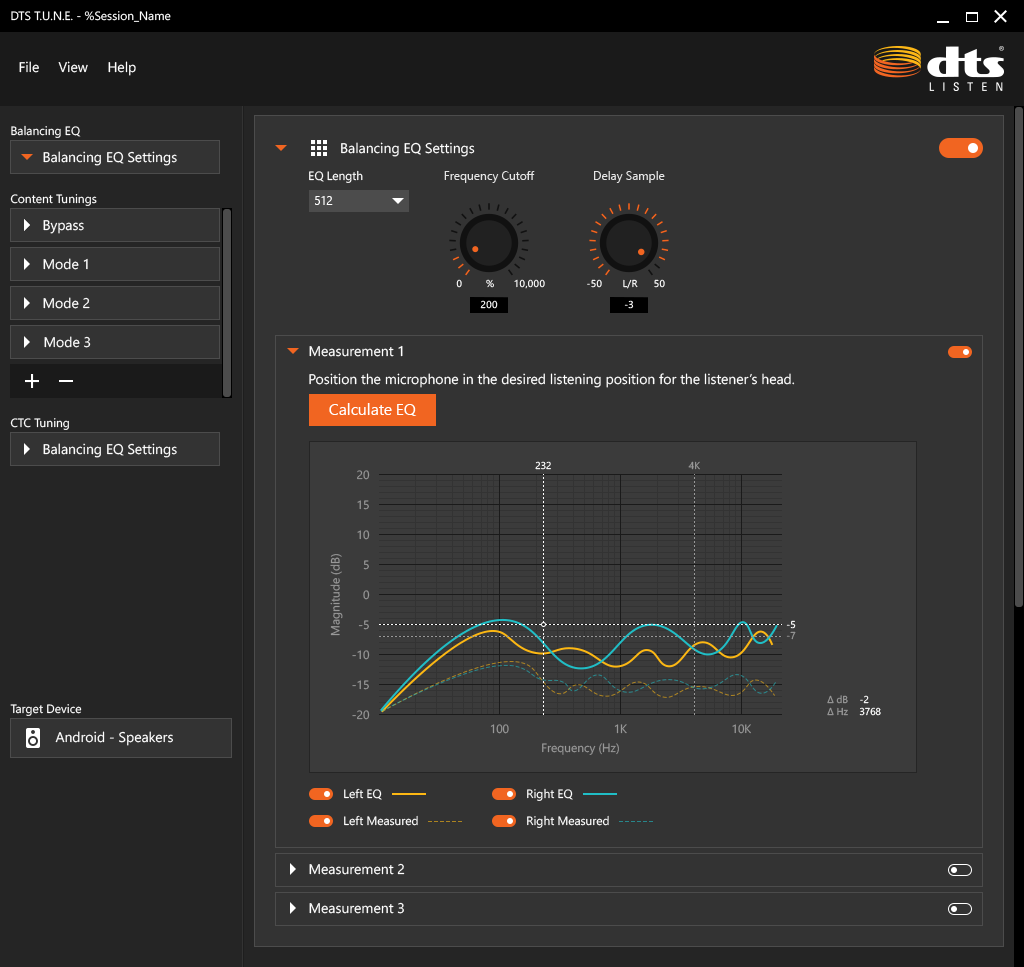Click the microphone positioning instruction text
Viewport: 1024px width, 967px height.
(x=551, y=379)
